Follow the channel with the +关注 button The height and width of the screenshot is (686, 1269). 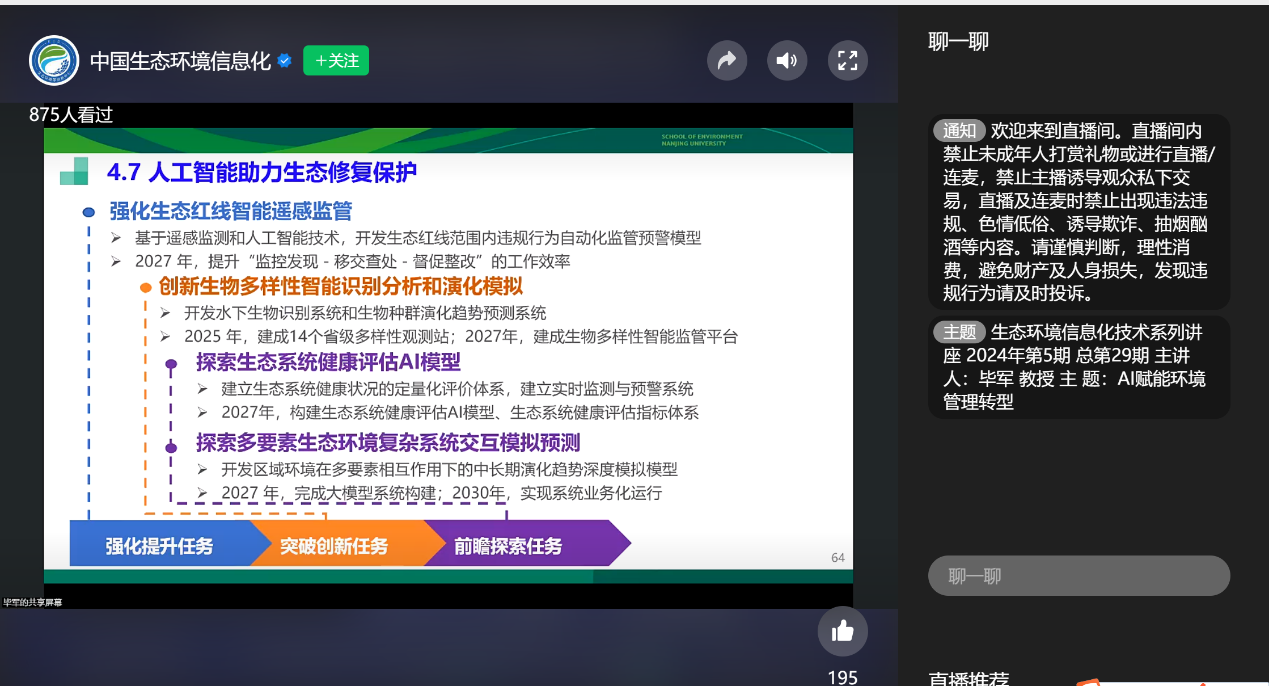coord(336,61)
